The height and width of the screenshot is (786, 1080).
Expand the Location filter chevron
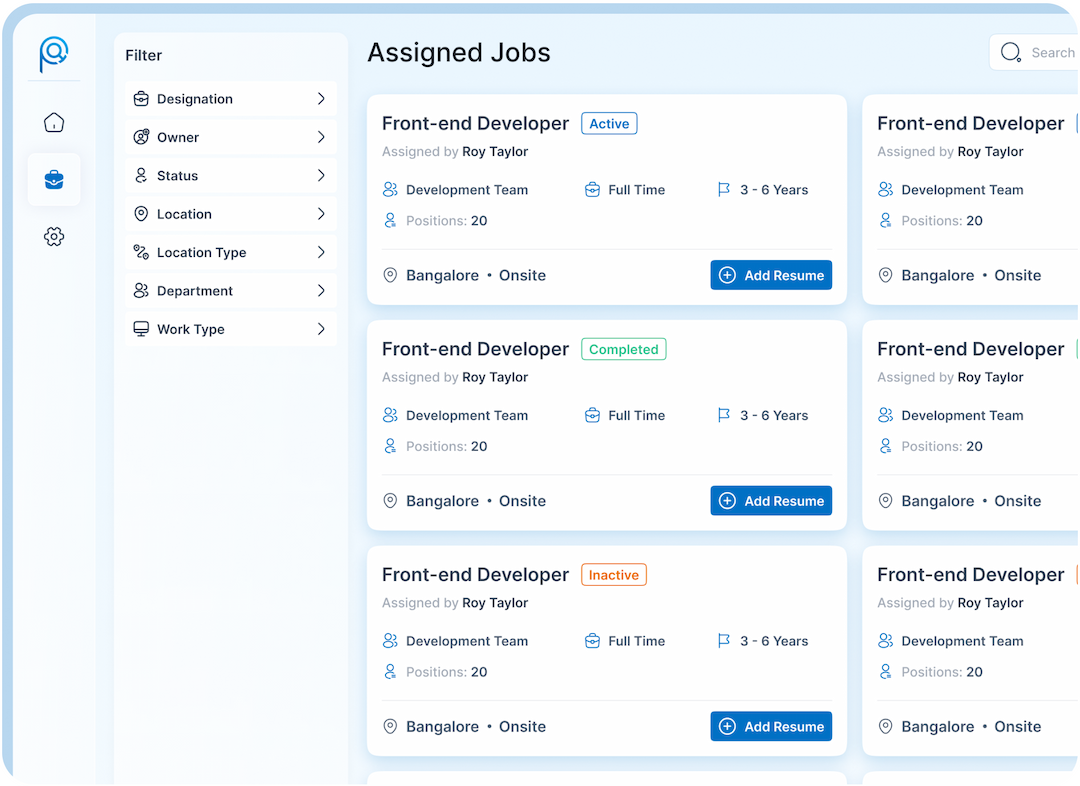pyautogui.click(x=321, y=214)
